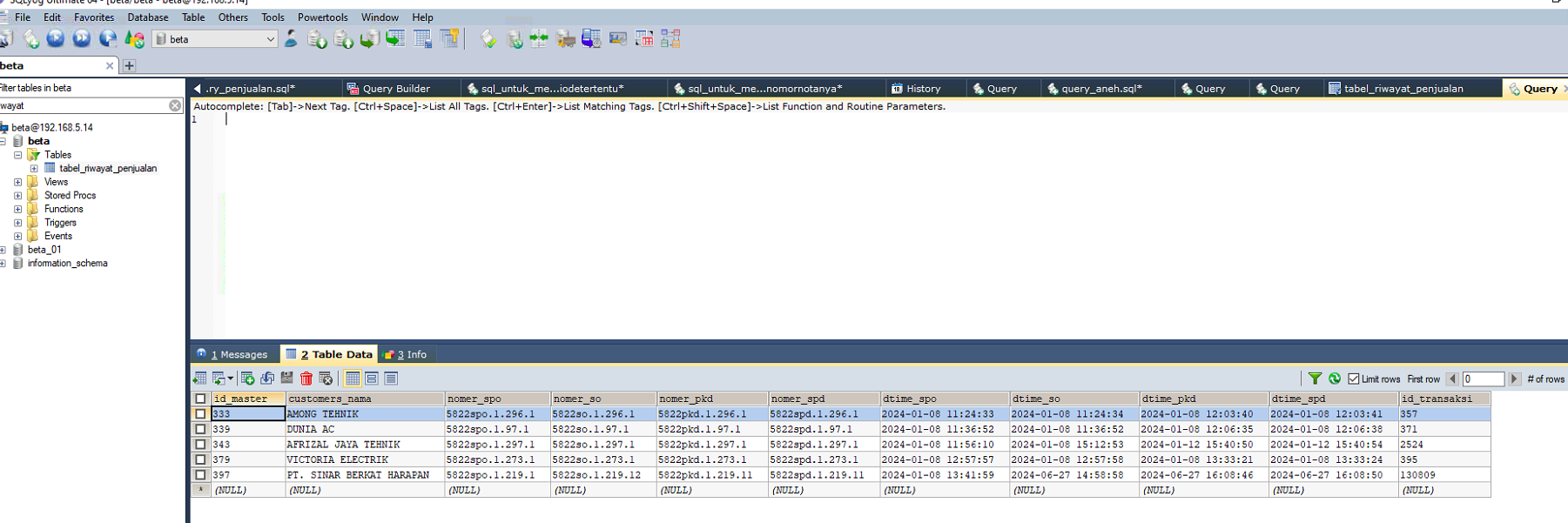Click the Schema Designer toolbar icon
Image resolution: width=1568 pixels, height=523 pixels.
[x=670, y=39]
